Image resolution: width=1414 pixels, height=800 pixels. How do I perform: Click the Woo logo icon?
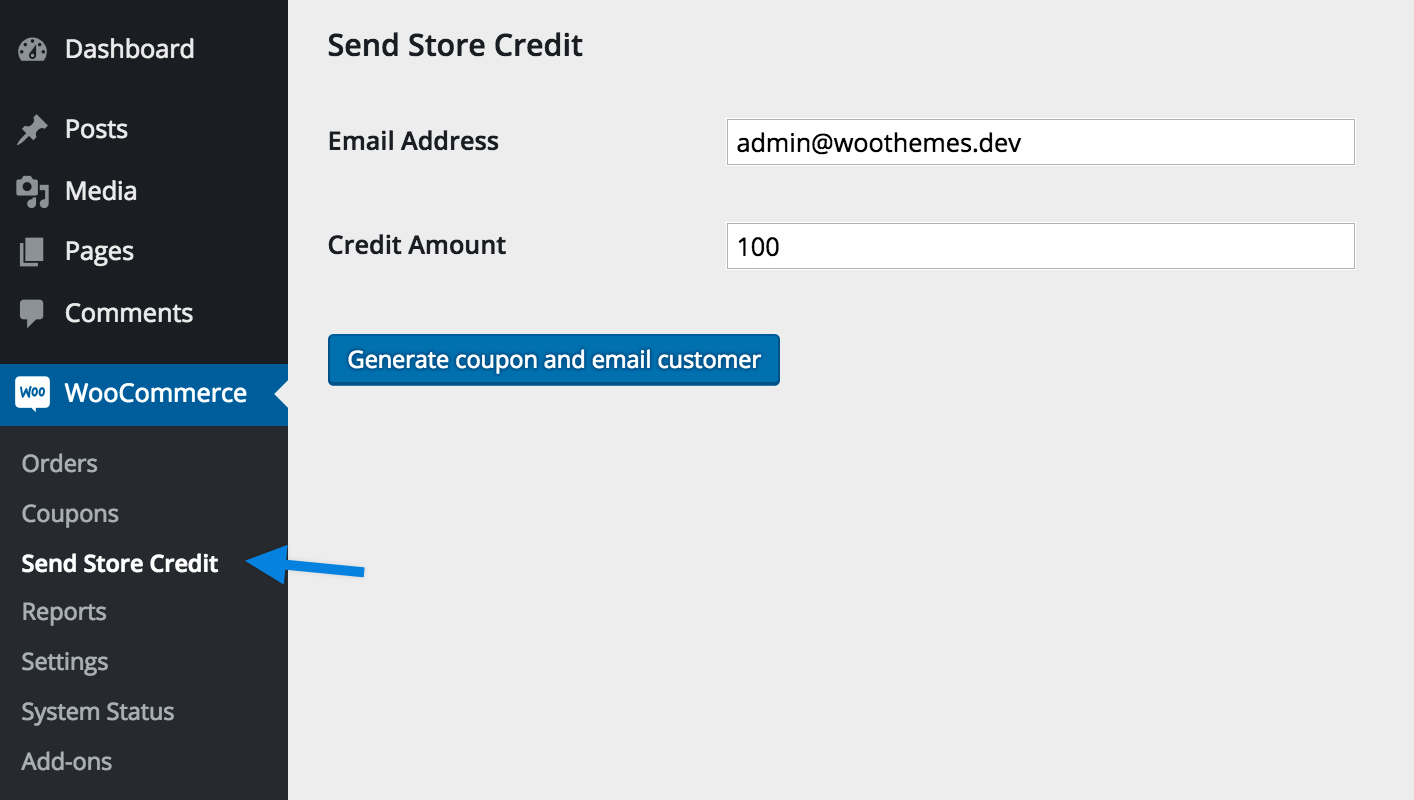(x=33, y=394)
